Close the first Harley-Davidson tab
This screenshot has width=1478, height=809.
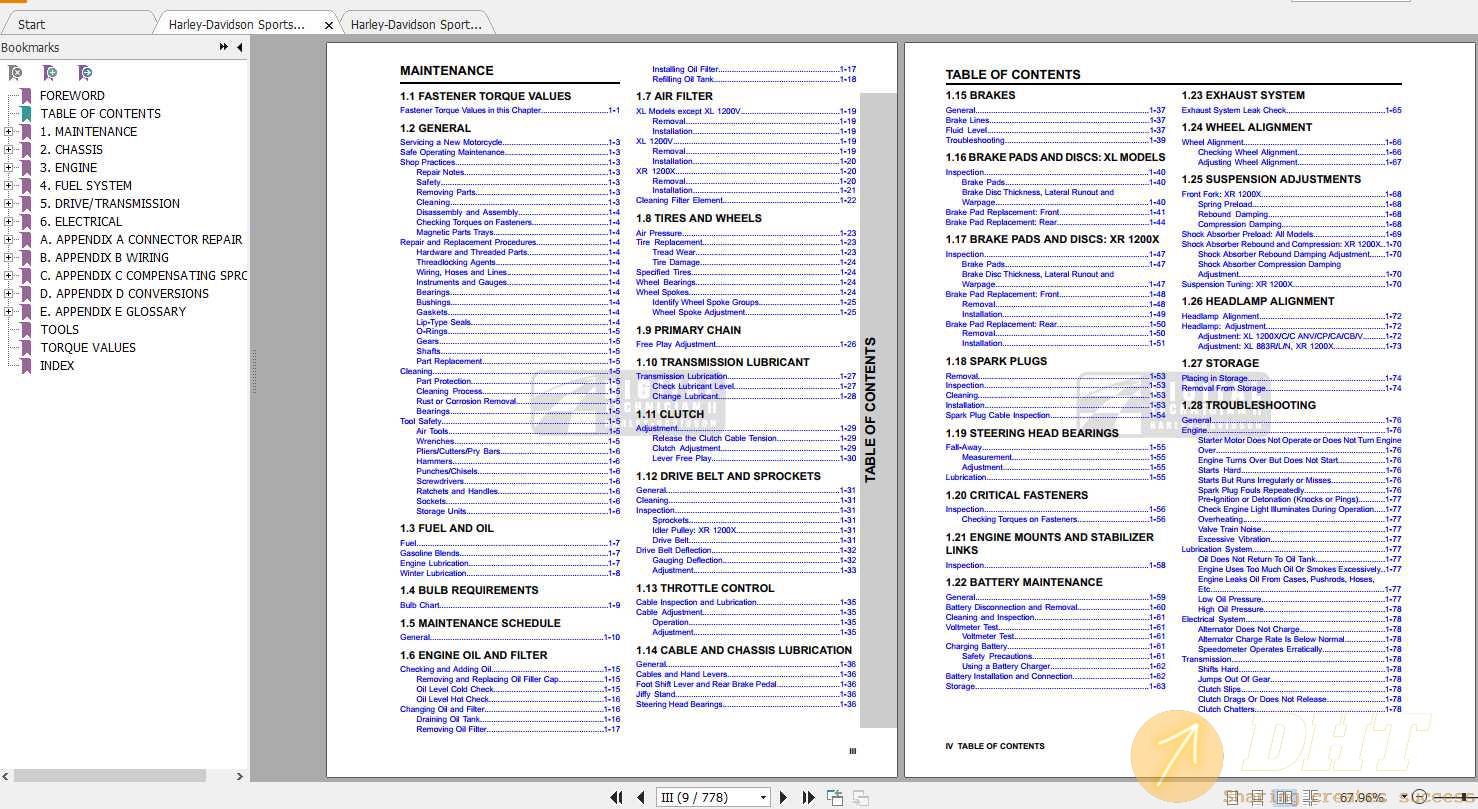coord(329,25)
